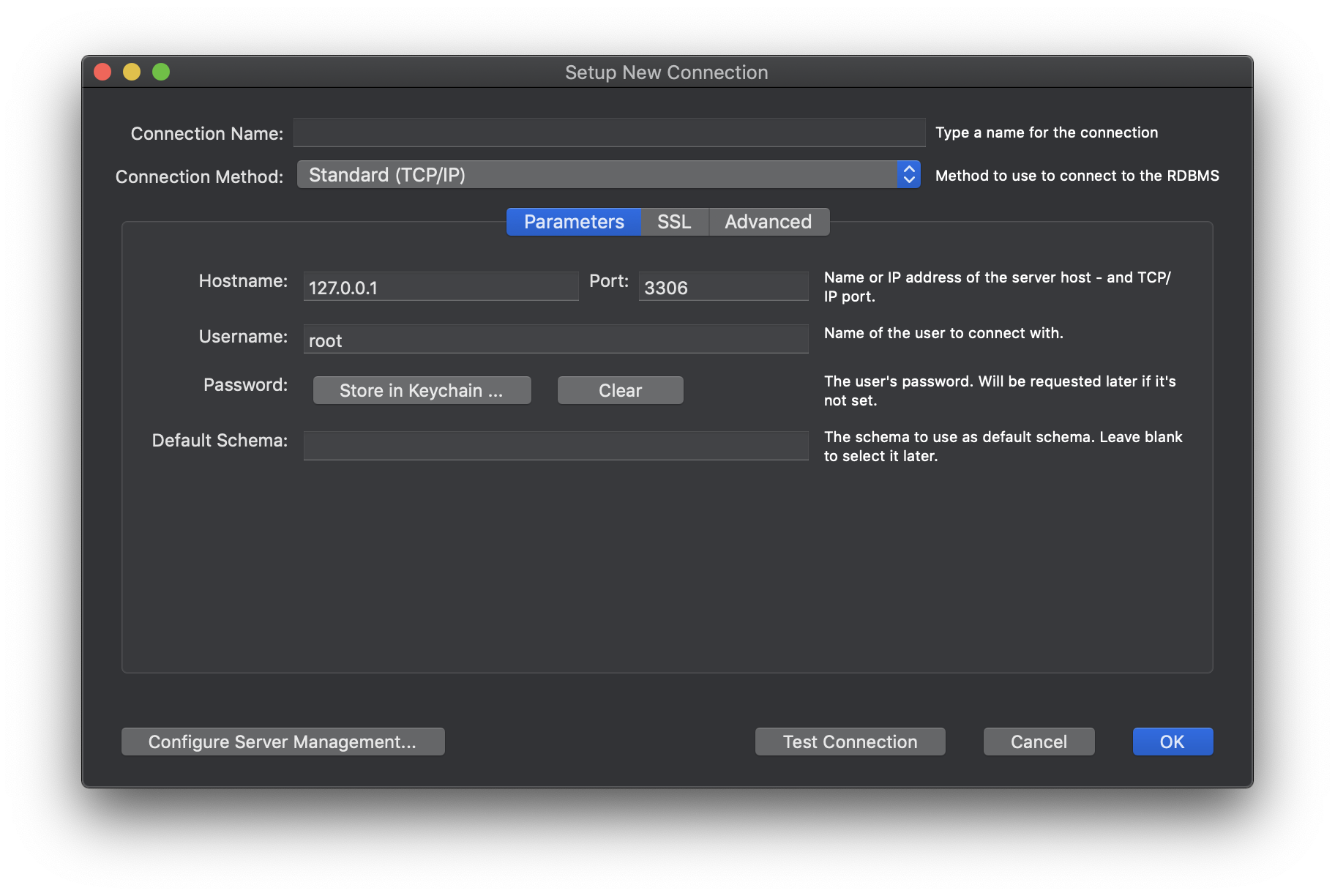Focus the Connection Name text field

point(609,133)
